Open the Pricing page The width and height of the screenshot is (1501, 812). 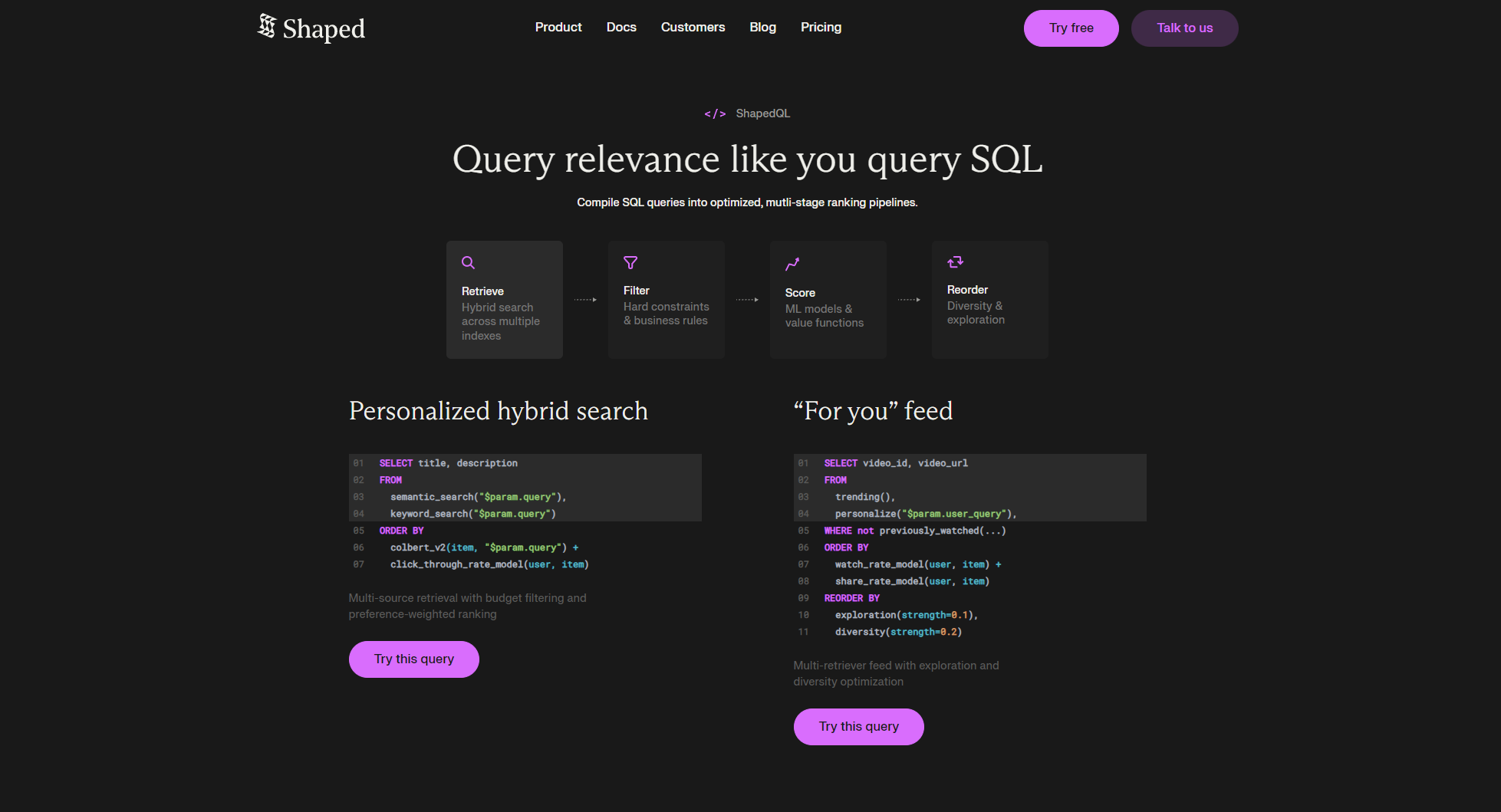[x=821, y=28]
